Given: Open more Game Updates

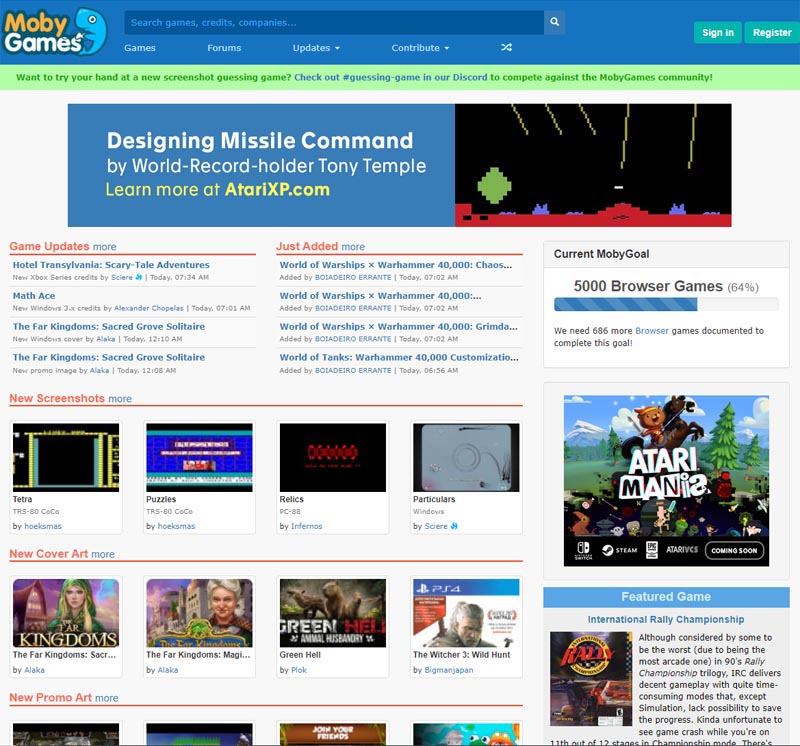Looking at the screenshot, I should tap(105, 247).
